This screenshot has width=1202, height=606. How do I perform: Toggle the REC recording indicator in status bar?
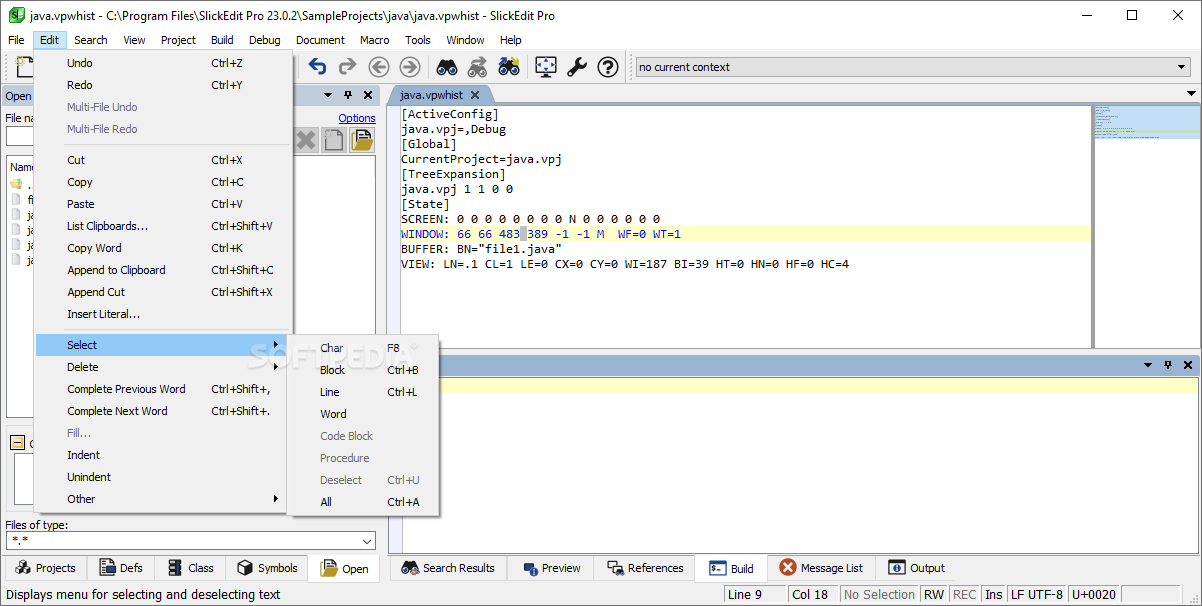(964, 595)
